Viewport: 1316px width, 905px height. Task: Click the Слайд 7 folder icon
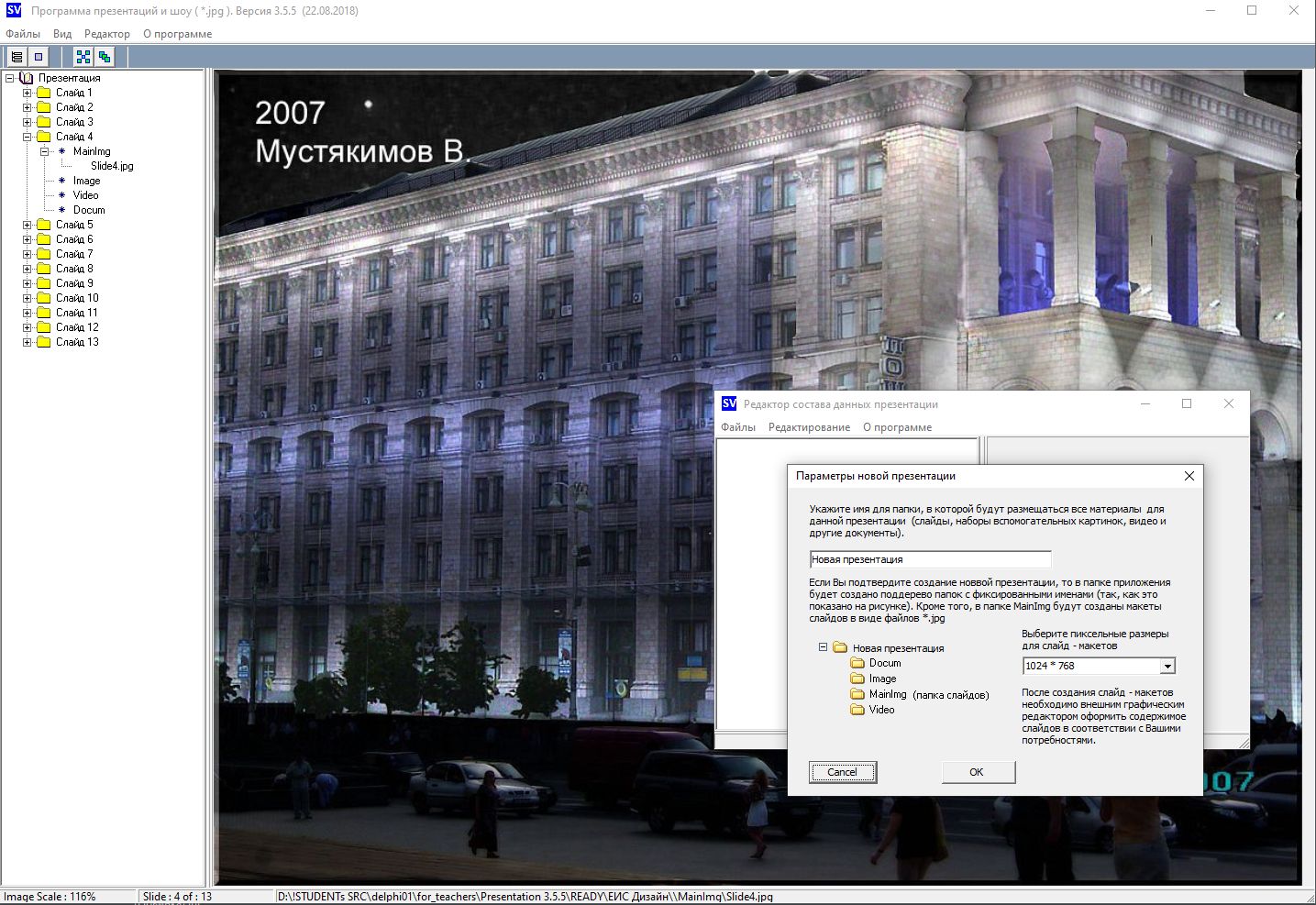click(44, 254)
